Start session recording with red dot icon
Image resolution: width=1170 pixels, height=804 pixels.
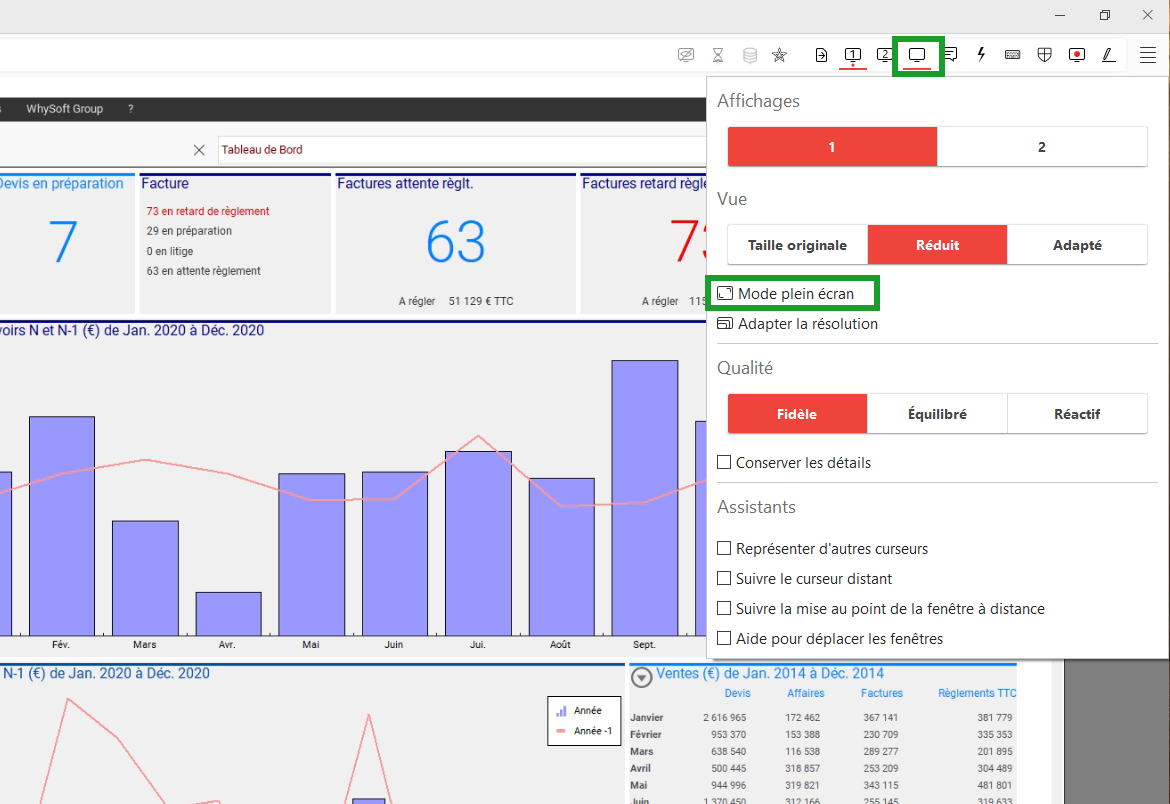pyautogui.click(x=1077, y=55)
